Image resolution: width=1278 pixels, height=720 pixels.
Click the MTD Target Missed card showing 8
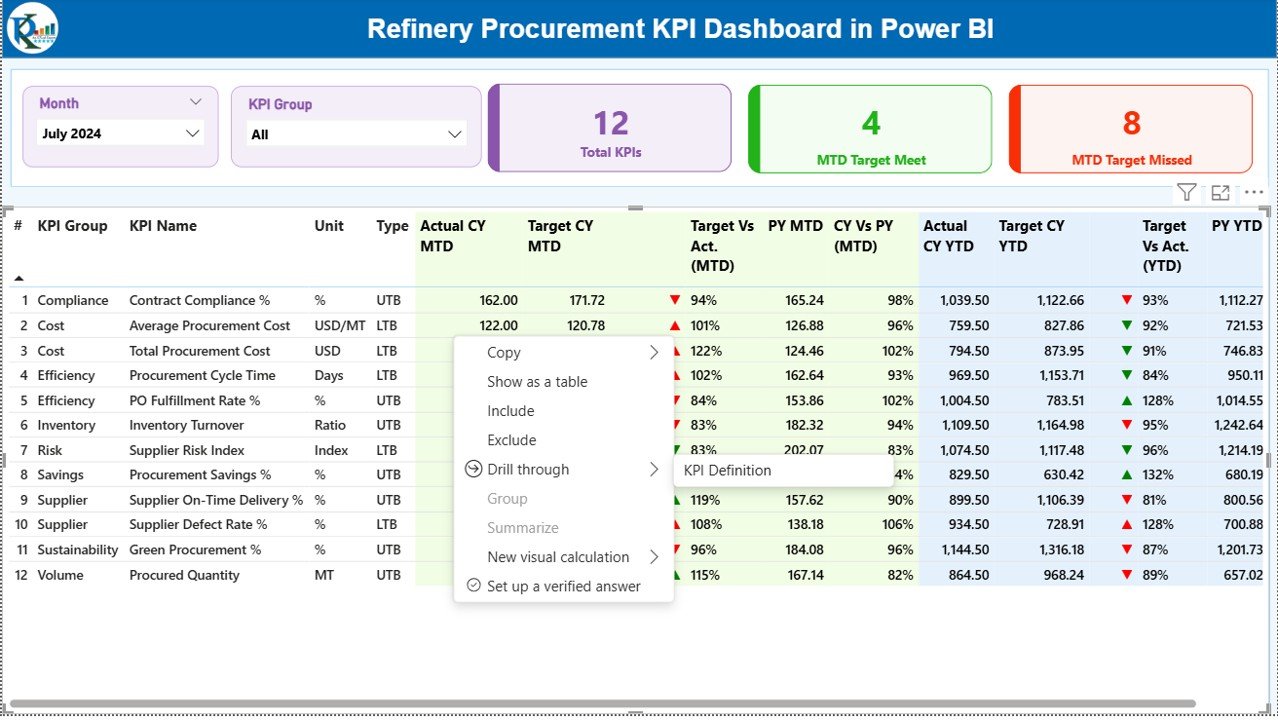point(1130,128)
